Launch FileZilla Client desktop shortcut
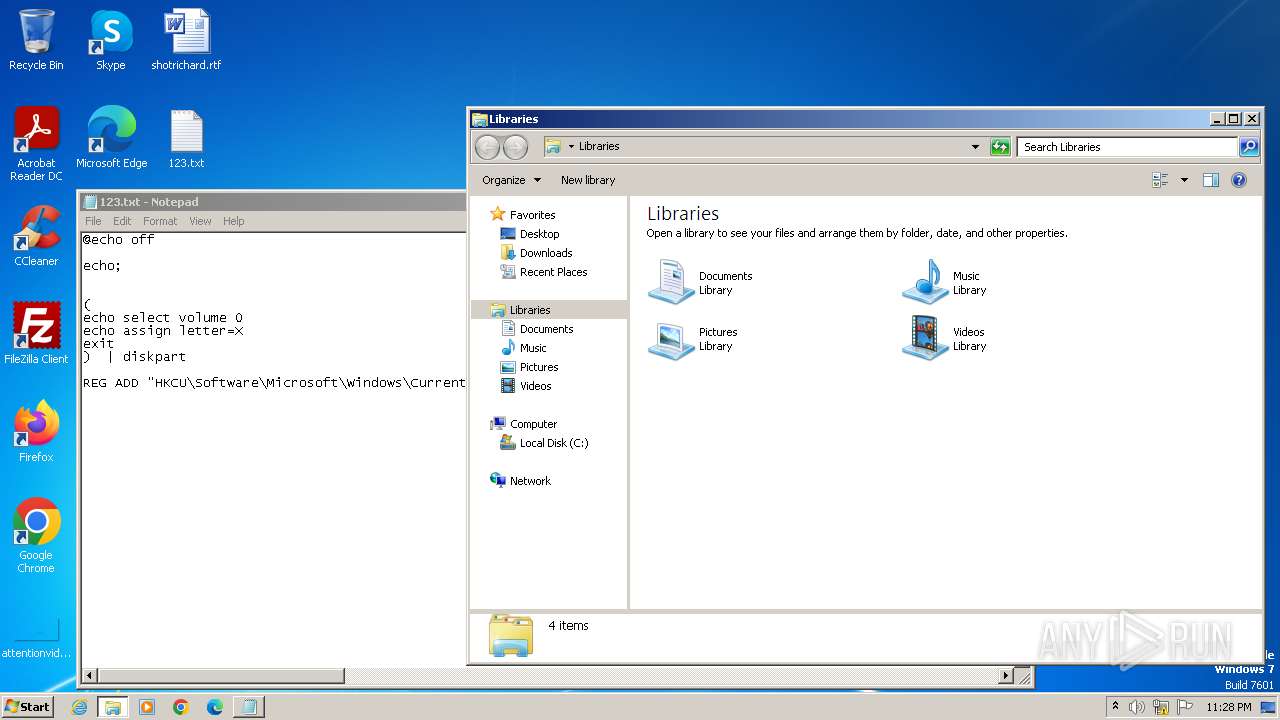The height and width of the screenshot is (720, 1280). 36,334
